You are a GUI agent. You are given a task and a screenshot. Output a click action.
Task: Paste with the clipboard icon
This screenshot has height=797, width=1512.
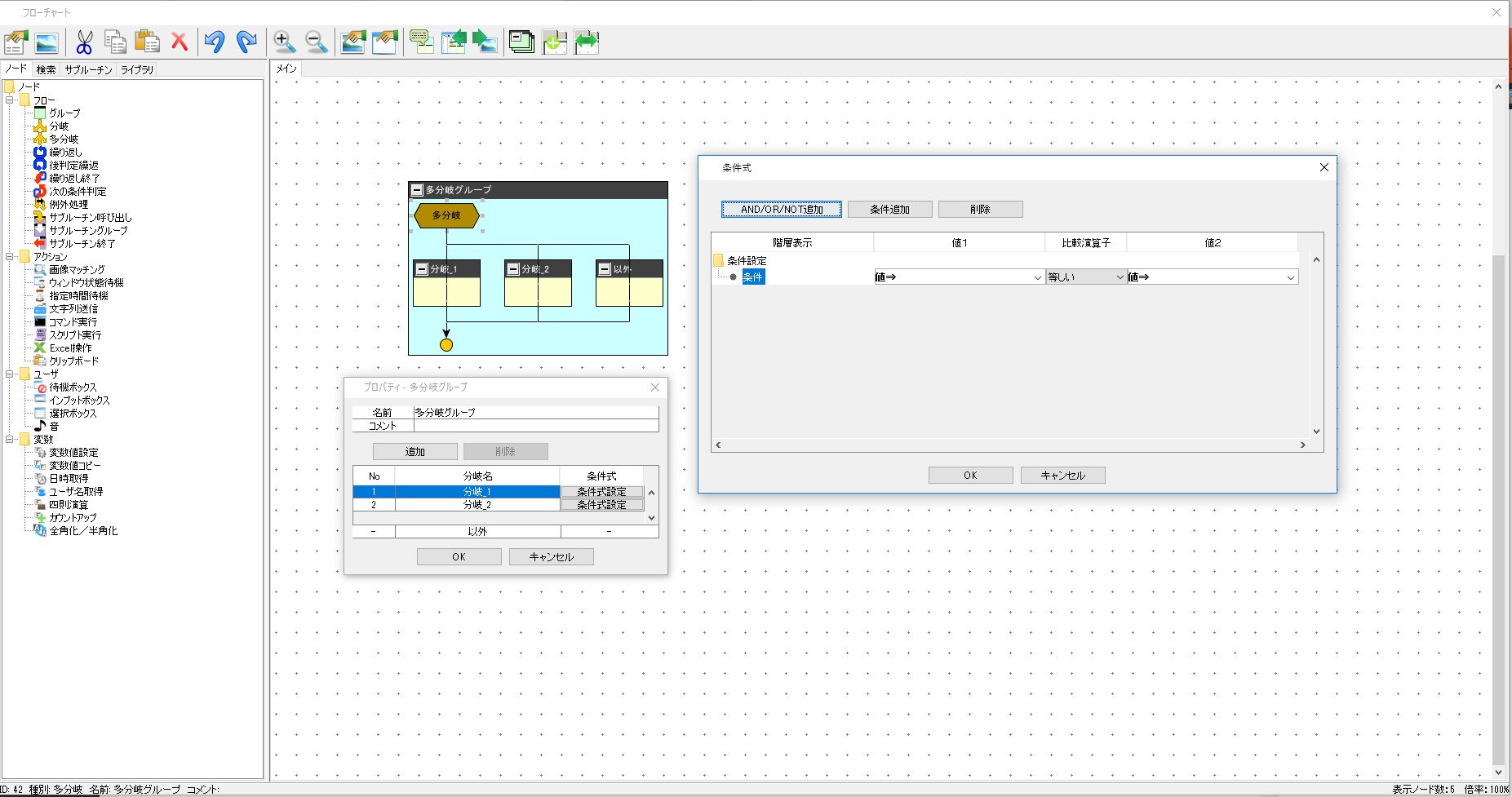[x=148, y=42]
